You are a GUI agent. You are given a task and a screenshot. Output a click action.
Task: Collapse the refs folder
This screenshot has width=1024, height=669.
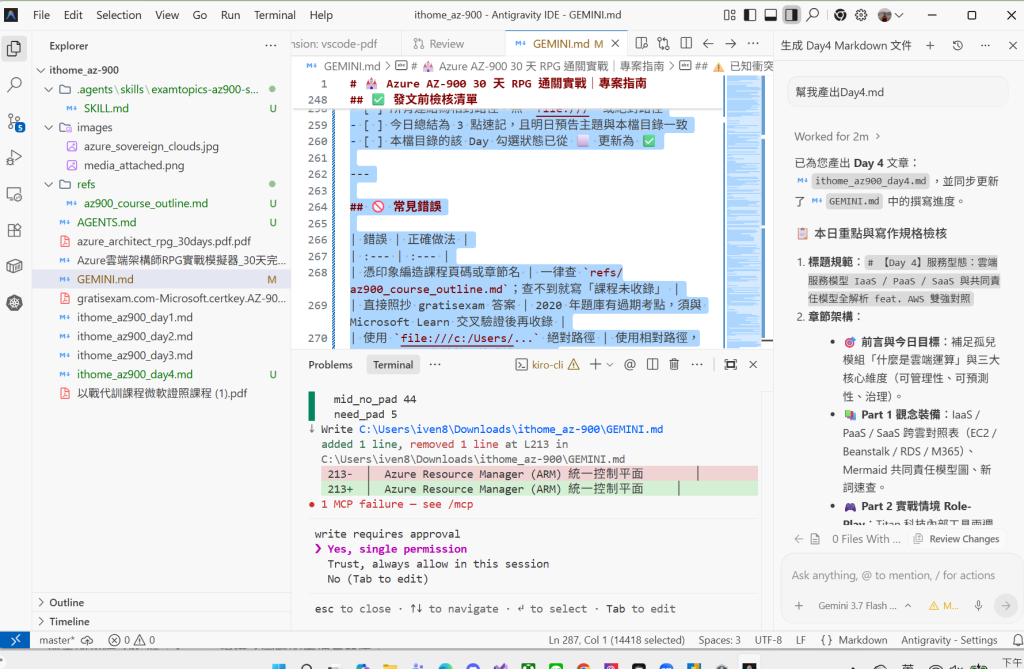[48, 184]
